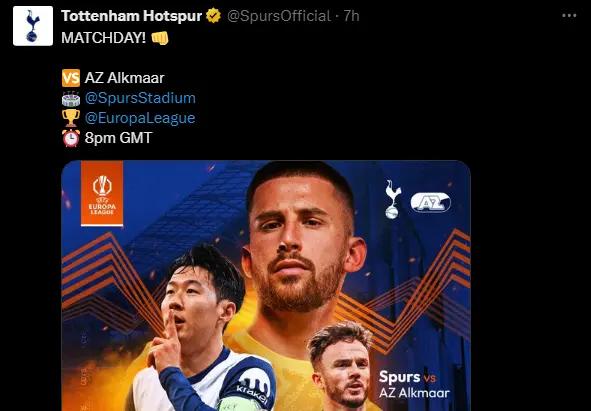Click the MATCHDAY! tweet text
This screenshot has height=411, width=591.
click(103, 38)
